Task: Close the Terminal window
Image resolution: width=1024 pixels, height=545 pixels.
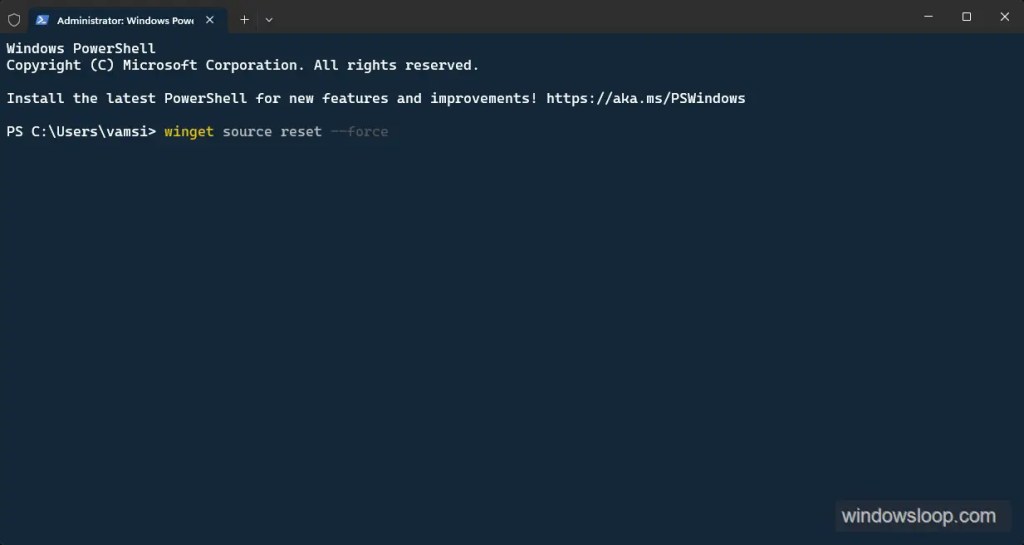Action: (1004, 17)
